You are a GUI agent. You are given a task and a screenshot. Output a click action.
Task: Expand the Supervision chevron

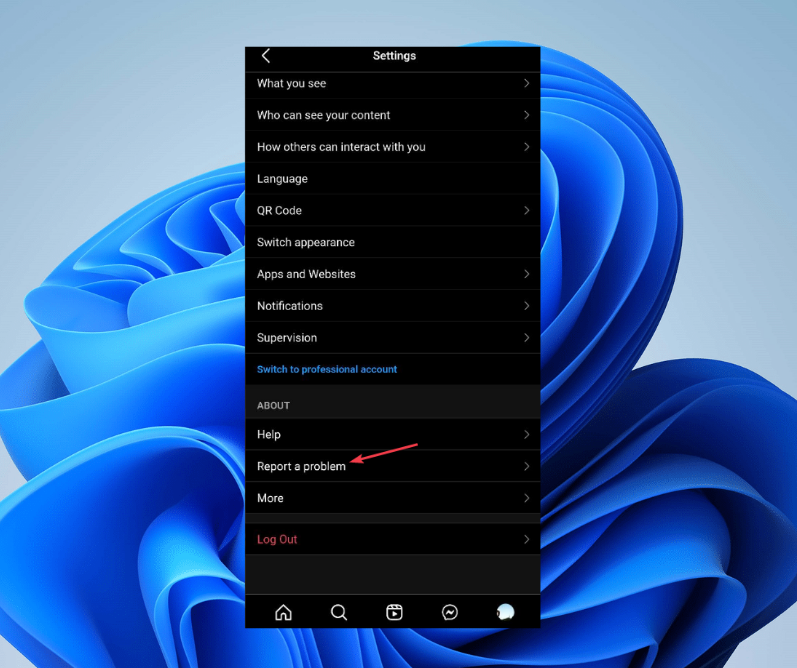click(527, 338)
